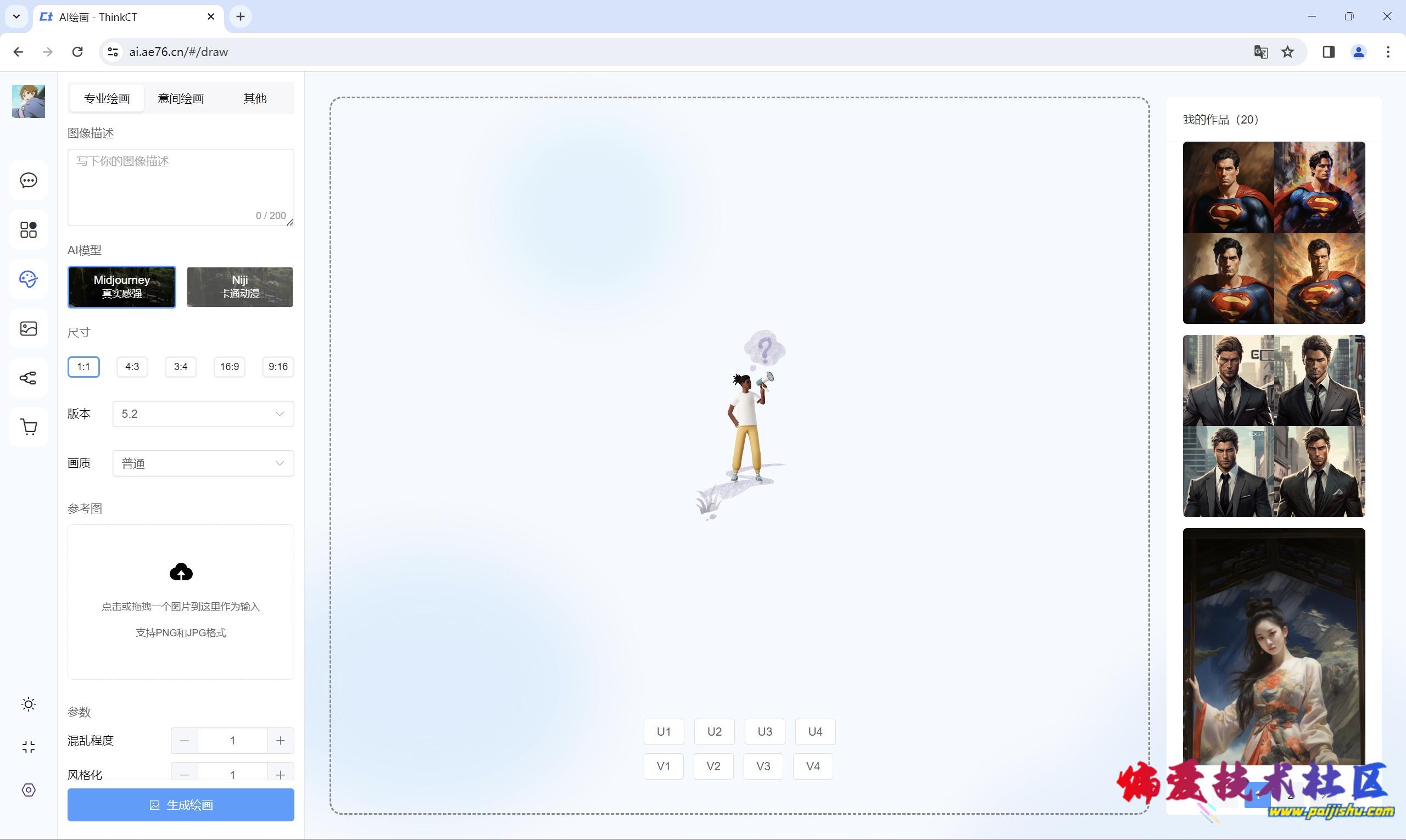The width and height of the screenshot is (1406, 840).
Task: Expand the 版本 5.2 dropdown
Action: [x=203, y=414]
